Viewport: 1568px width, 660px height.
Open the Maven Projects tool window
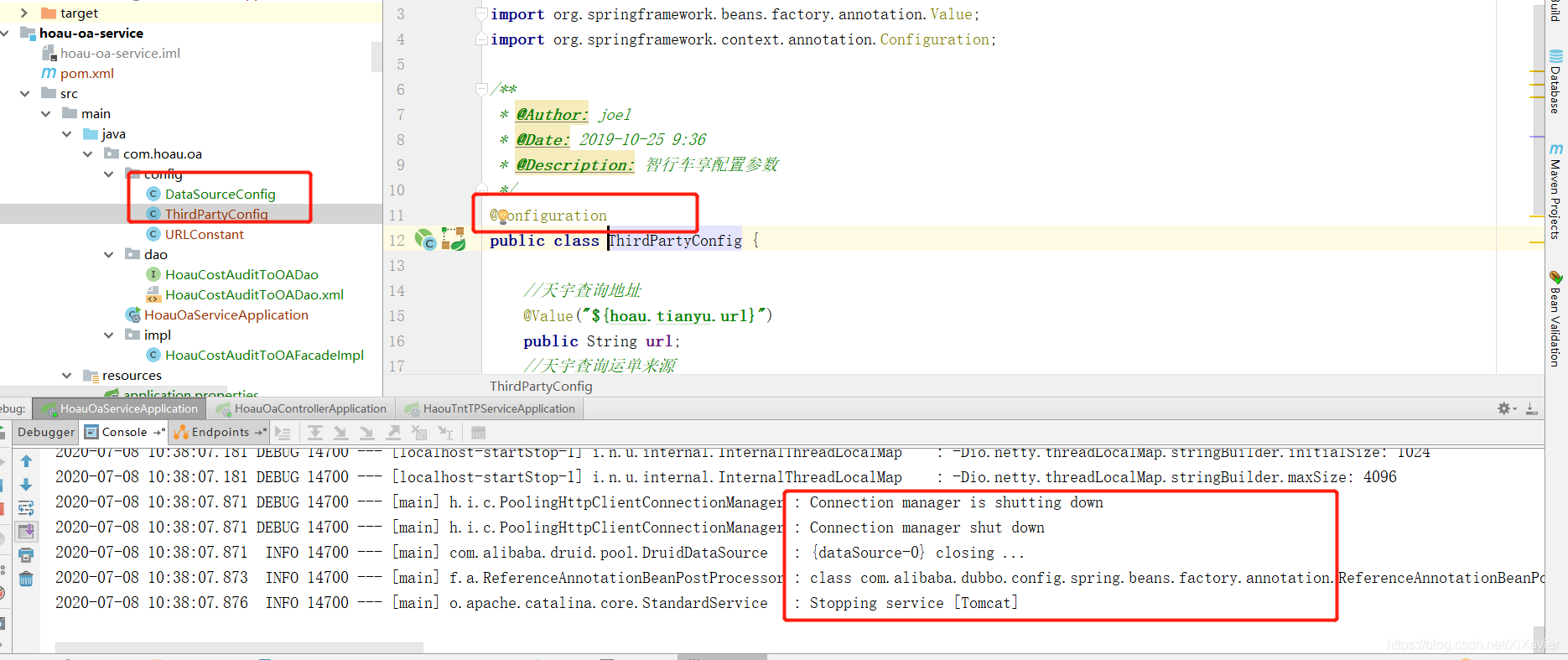tap(1555, 191)
